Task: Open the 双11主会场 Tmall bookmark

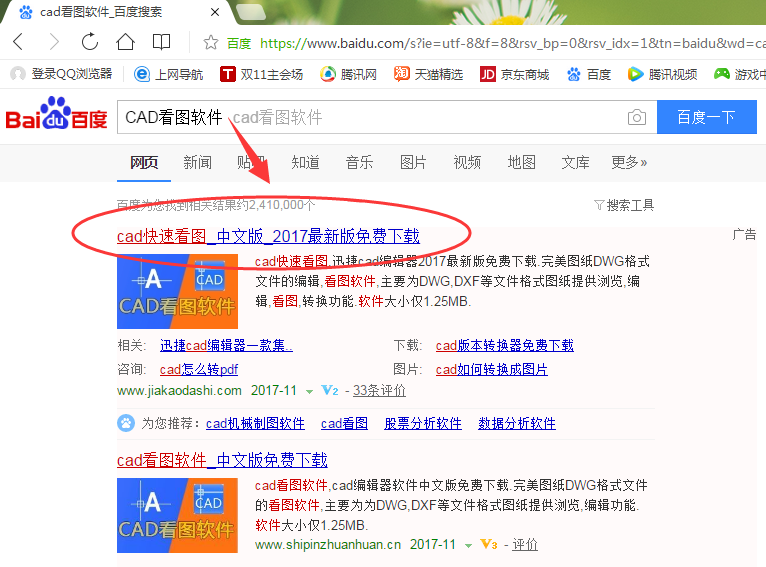Action: click(261, 74)
